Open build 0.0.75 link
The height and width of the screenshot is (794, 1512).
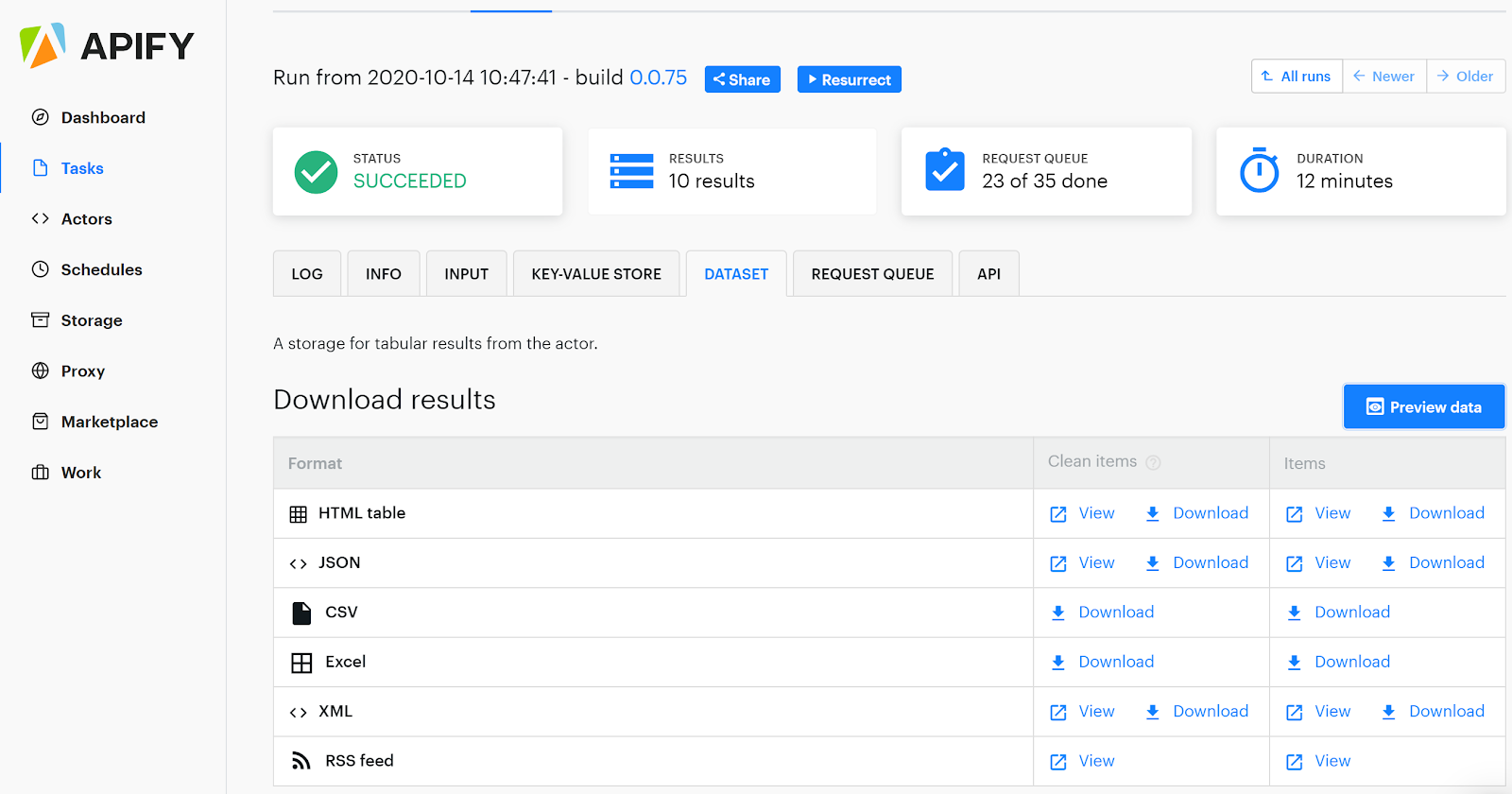tap(658, 78)
